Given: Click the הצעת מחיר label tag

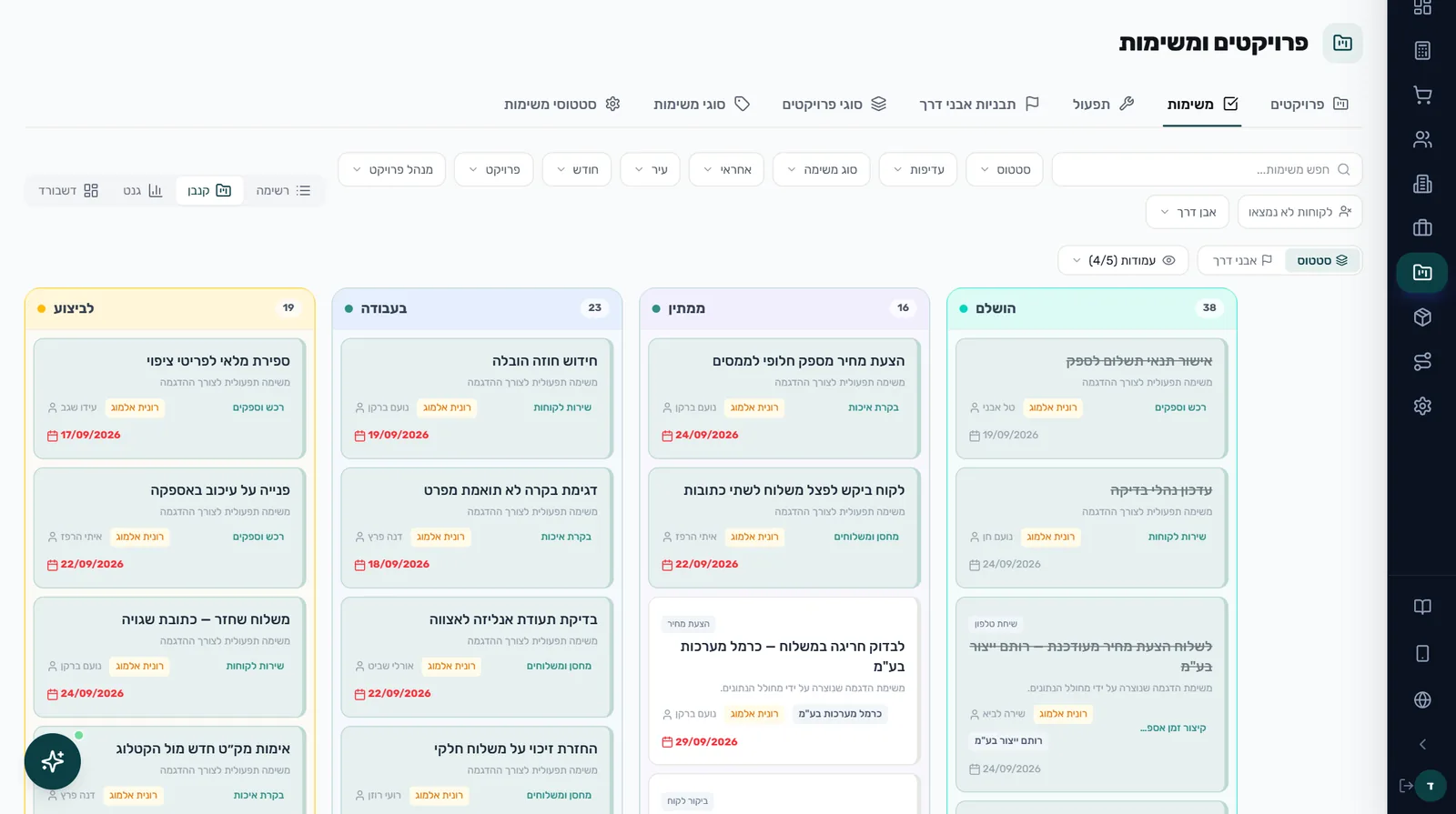Looking at the screenshot, I should [x=688, y=624].
